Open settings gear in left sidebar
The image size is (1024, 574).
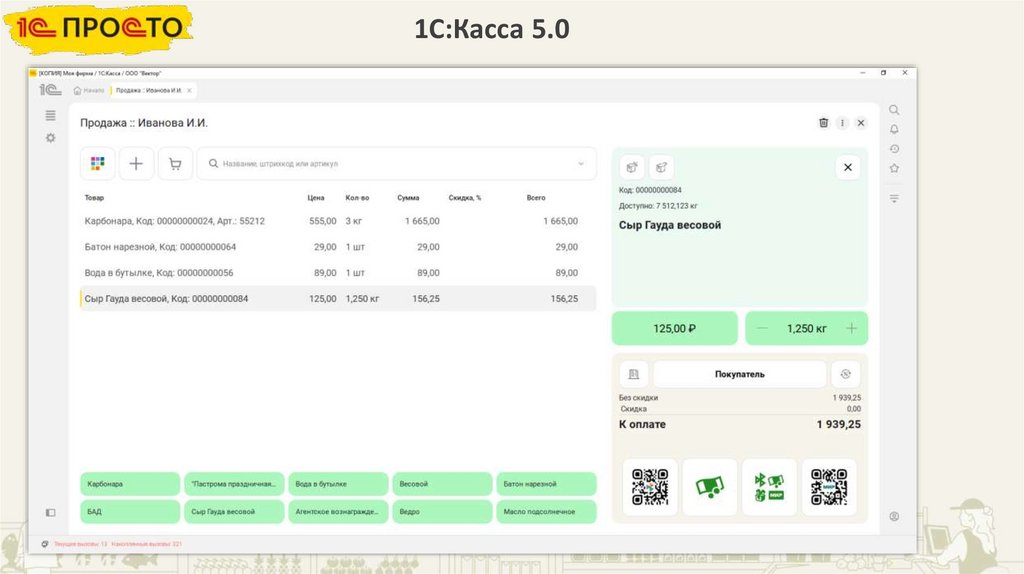tap(50, 138)
